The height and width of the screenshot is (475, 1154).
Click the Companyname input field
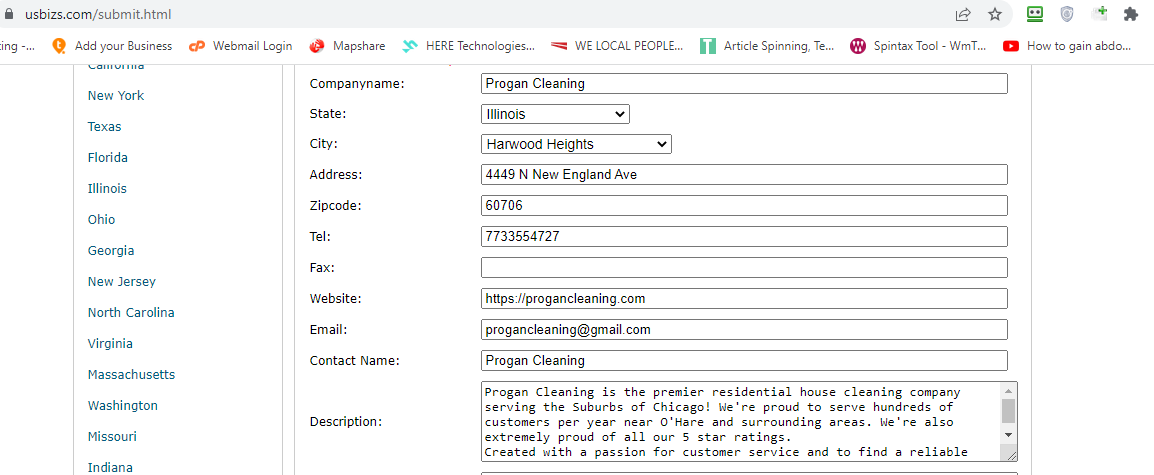pos(744,83)
